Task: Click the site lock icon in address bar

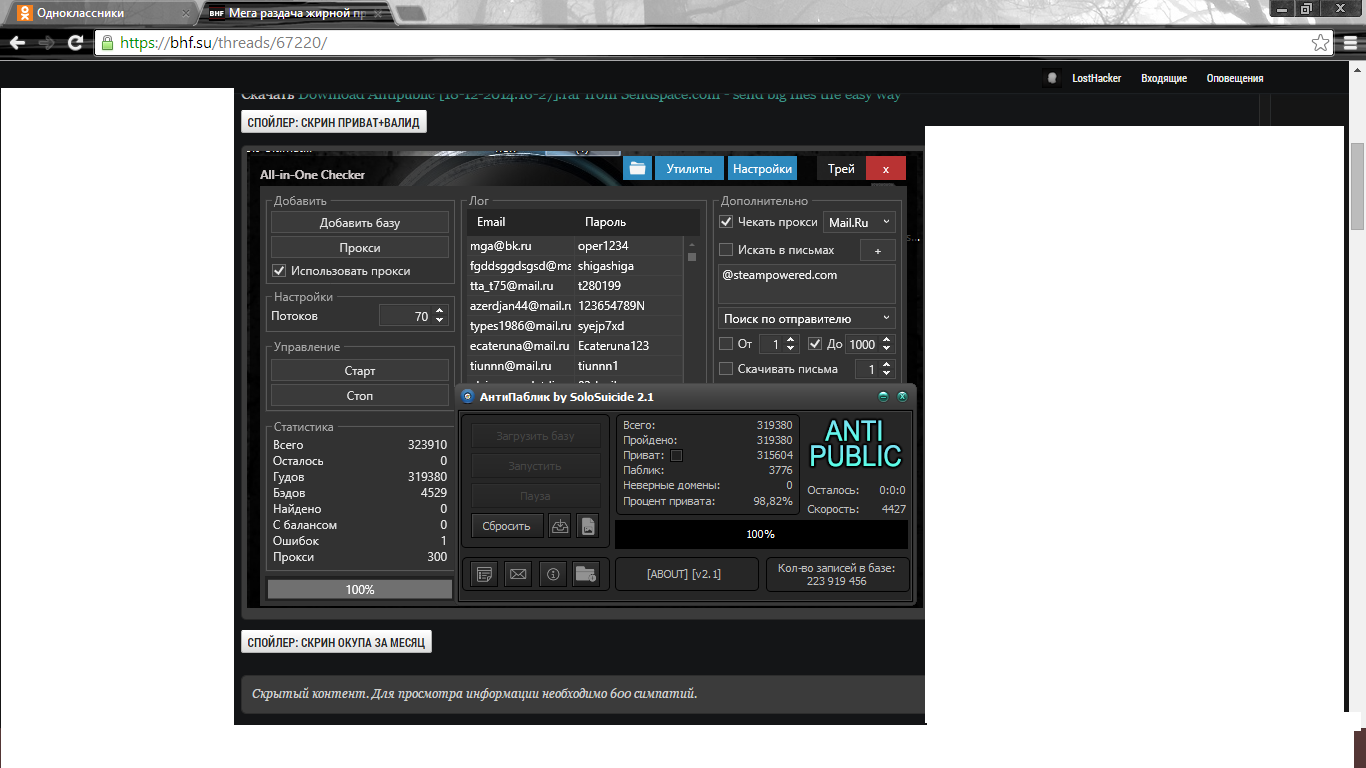Action: (x=107, y=43)
